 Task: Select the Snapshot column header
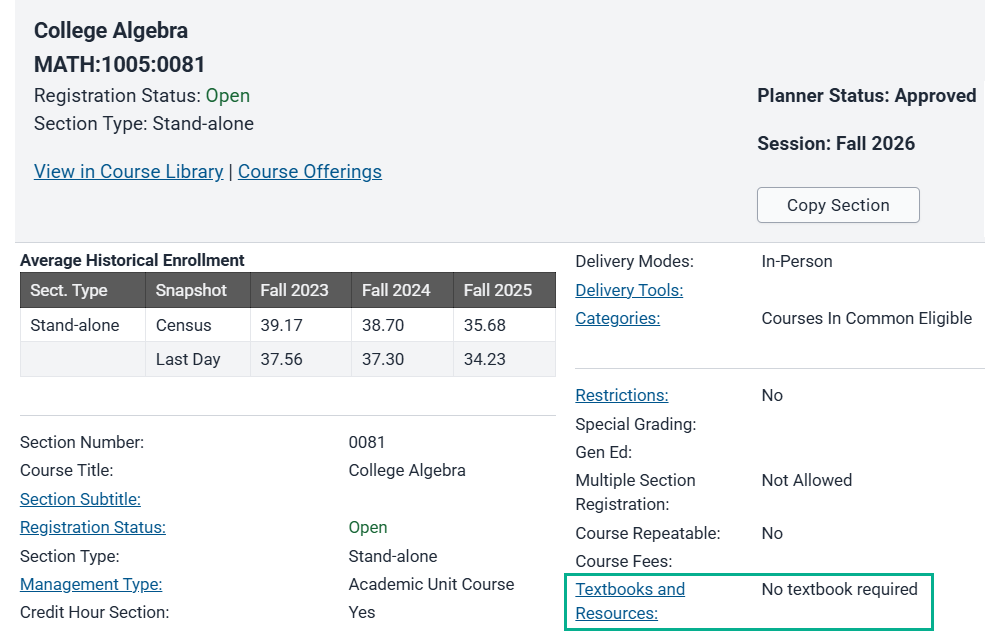click(x=198, y=290)
